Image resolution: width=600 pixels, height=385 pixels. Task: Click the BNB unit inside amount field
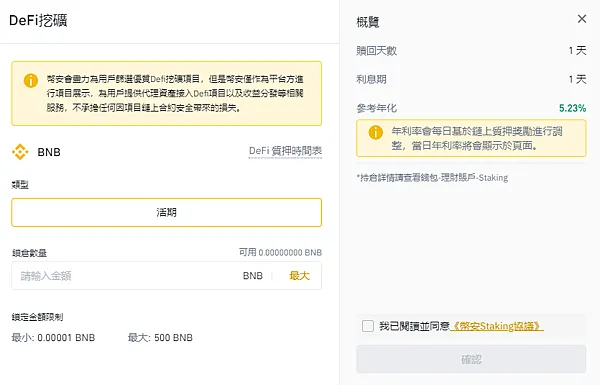click(x=253, y=276)
